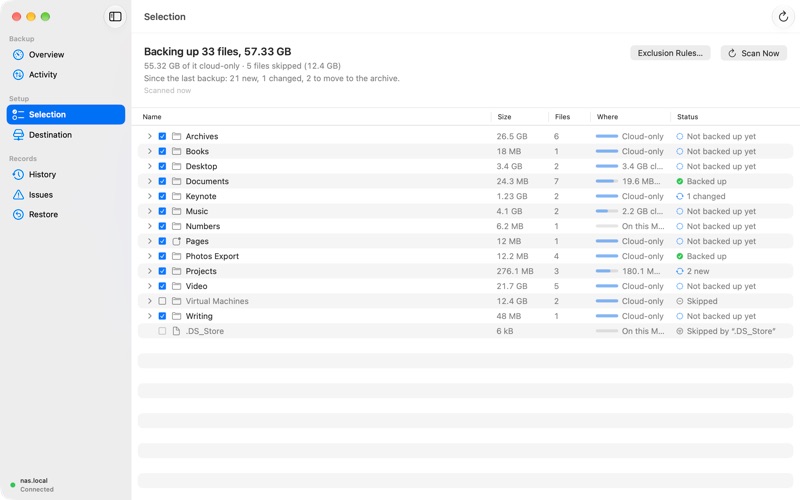Open the Issues page
The width and height of the screenshot is (800, 500).
[66, 194]
